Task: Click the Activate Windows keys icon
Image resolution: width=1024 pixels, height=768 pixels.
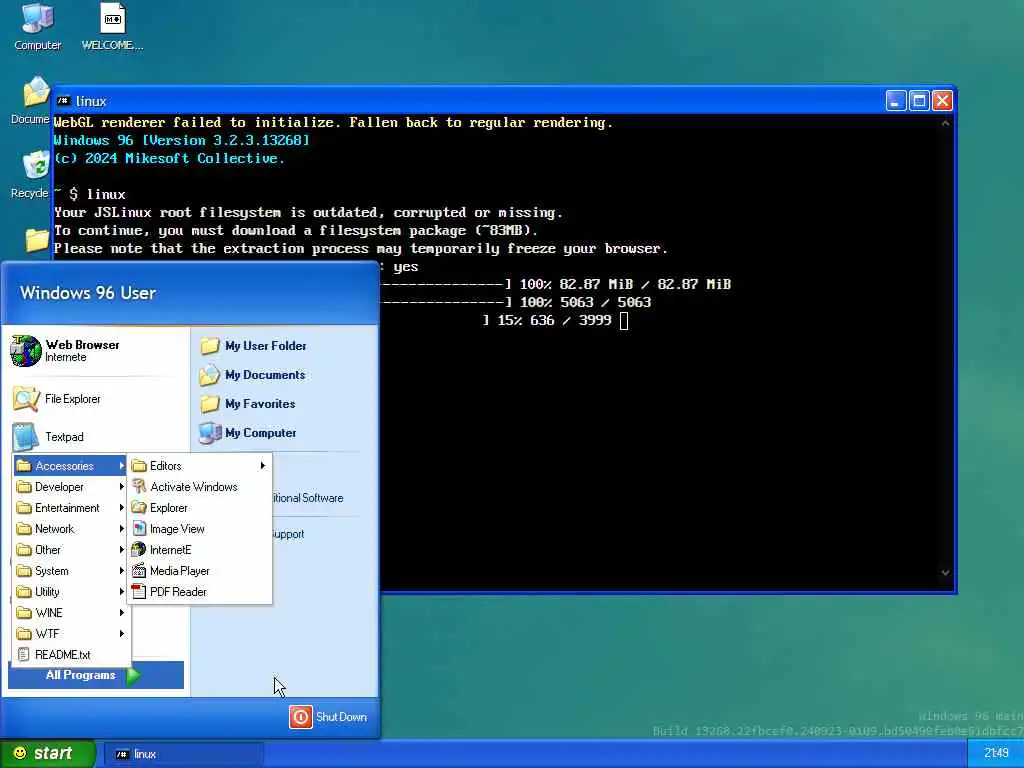Action: [x=138, y=487]
